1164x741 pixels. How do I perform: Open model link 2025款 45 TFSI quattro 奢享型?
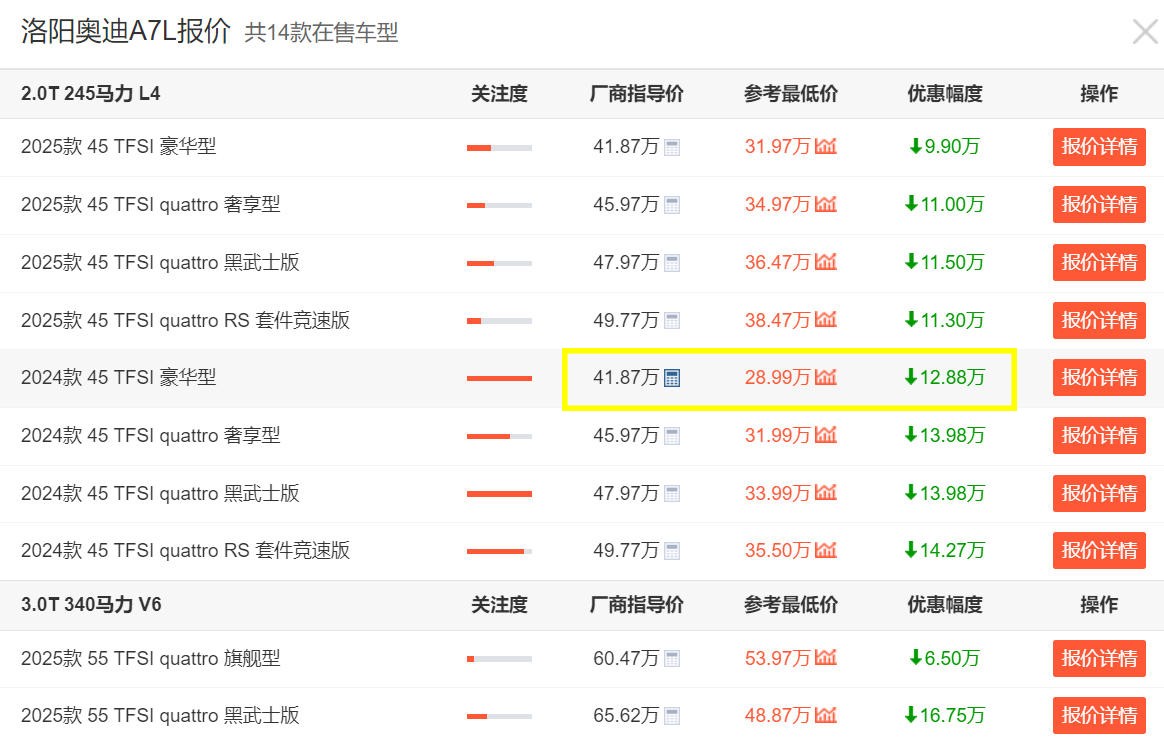[151, 204]
